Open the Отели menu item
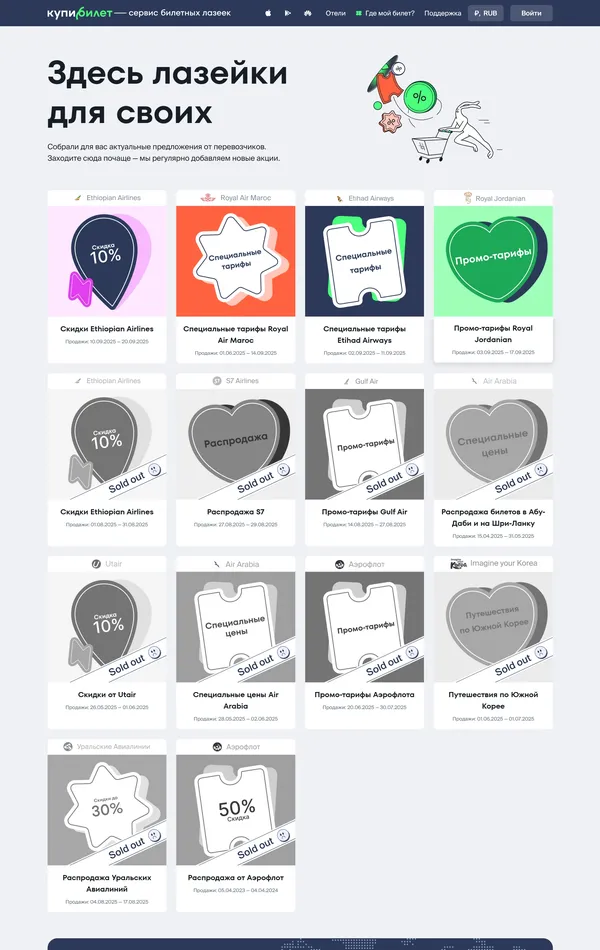Screen dimensions: 600x950 pyautogui.click(x=335, y=13)
